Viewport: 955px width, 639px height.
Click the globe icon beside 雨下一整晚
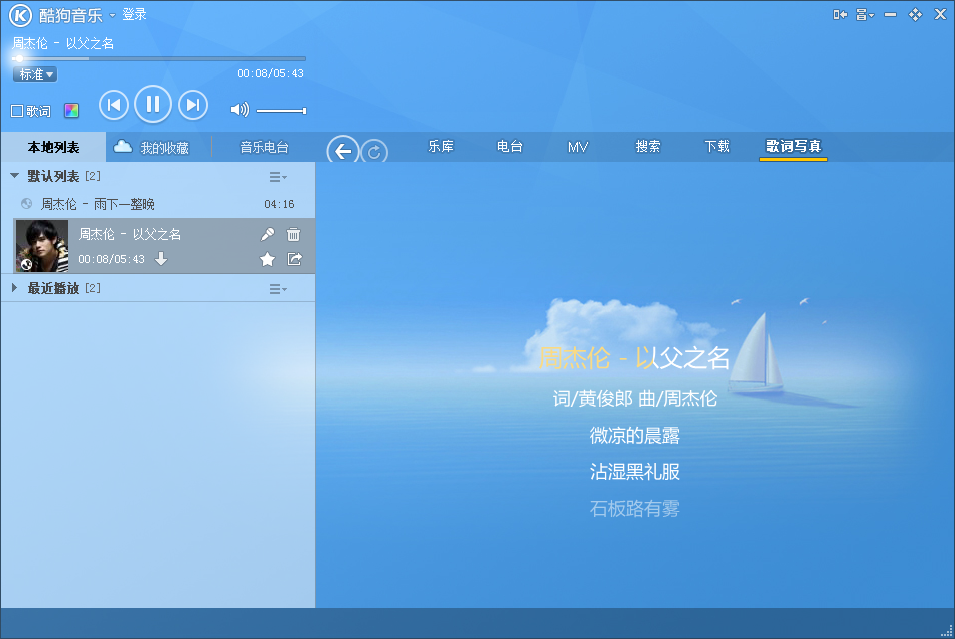(x=26, y=204)
